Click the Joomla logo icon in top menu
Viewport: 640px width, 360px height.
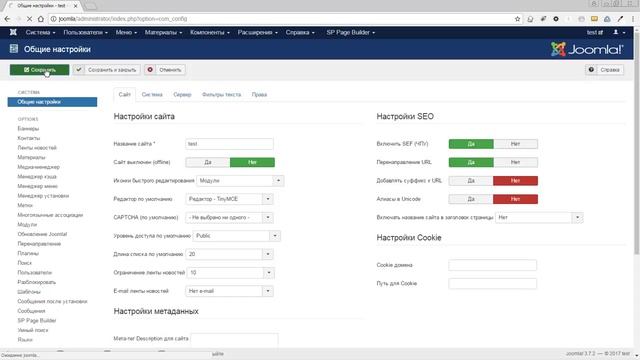(13, 32)
